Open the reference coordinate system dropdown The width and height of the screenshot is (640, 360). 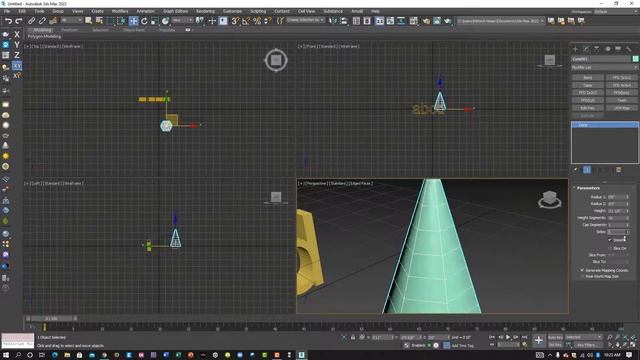click(x=182, y=20)
